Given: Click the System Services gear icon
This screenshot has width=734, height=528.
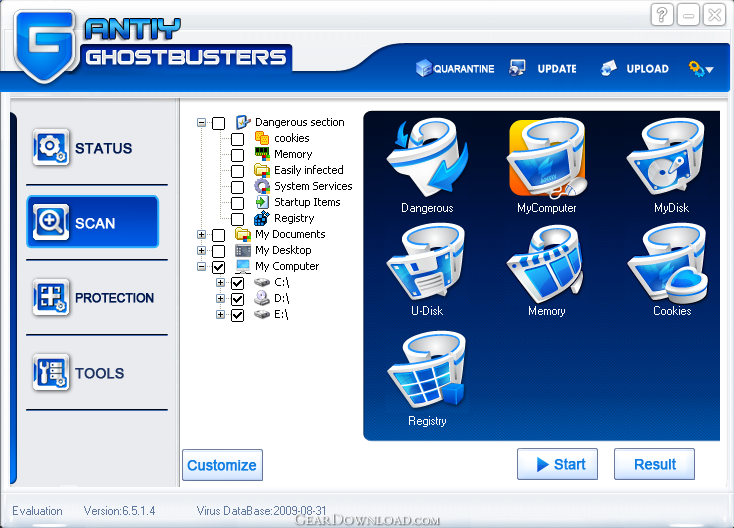Looking at the screenshot, I should click(262, 186).
